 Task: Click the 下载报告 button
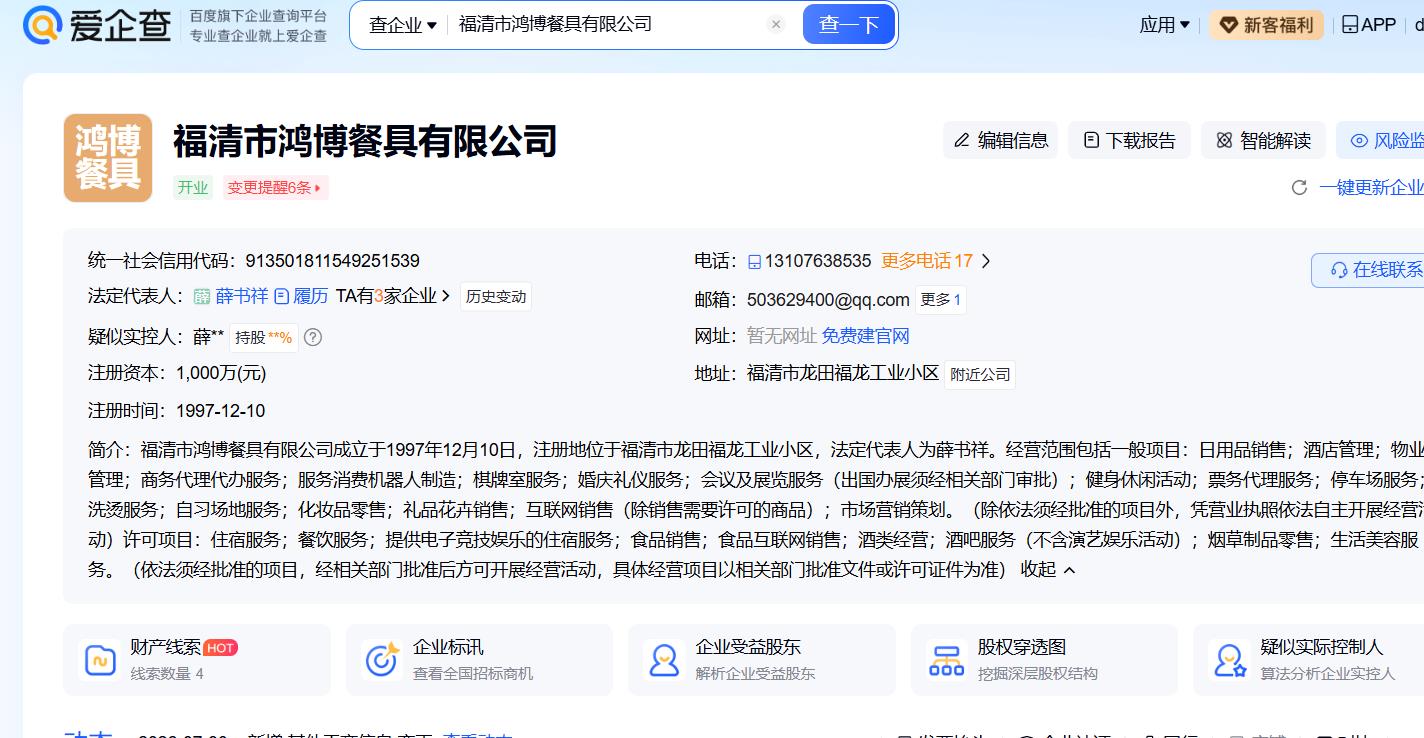pos(1130,141)
